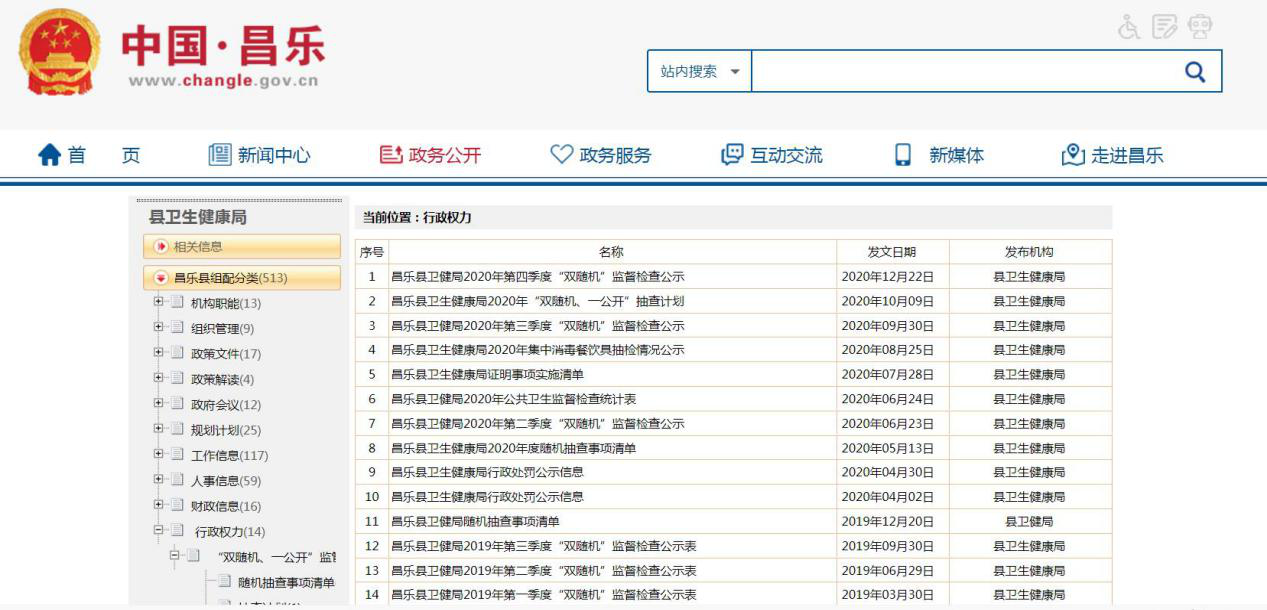Viewport: 1267px width, 610px height.
Task: Expand the 工作信息 tree node
Action: coord(158,454)
